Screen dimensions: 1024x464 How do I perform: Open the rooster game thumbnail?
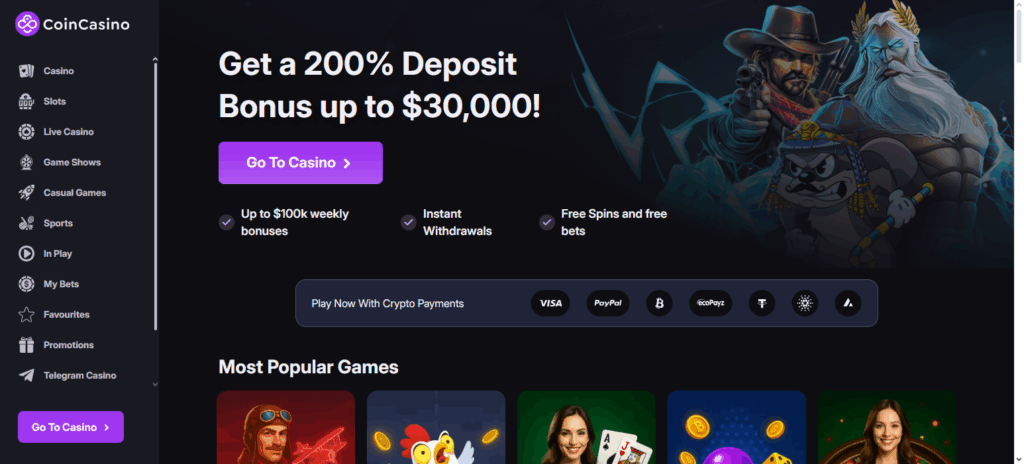[x=436, y=427]
